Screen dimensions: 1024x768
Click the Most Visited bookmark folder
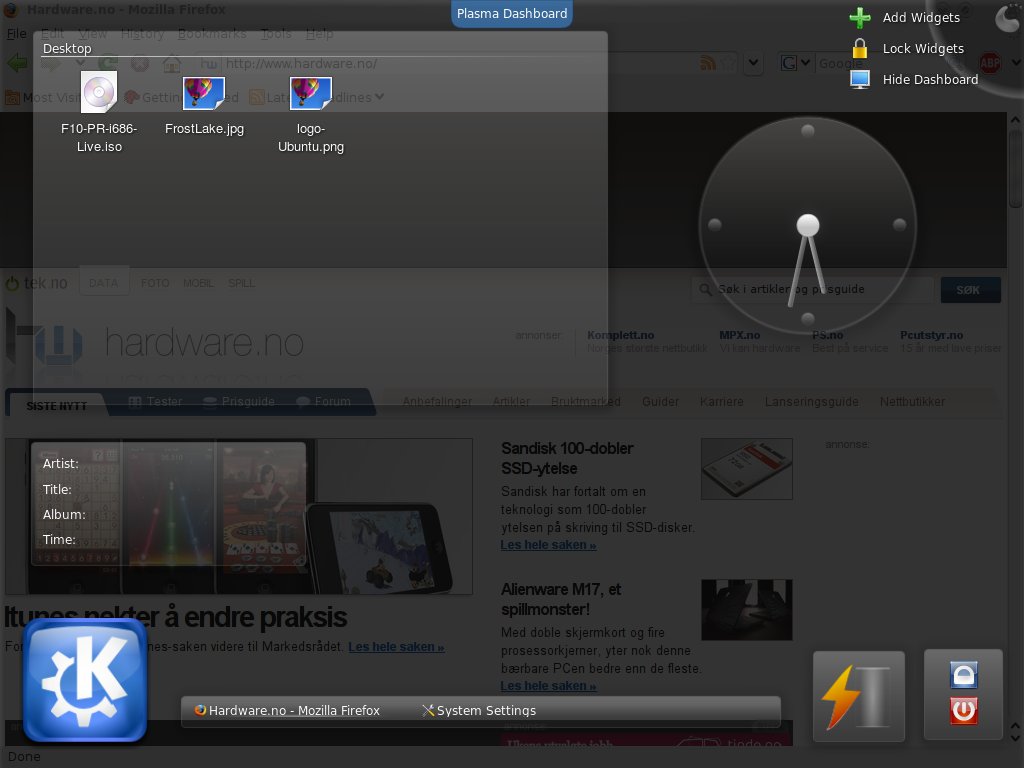point(42,97)
